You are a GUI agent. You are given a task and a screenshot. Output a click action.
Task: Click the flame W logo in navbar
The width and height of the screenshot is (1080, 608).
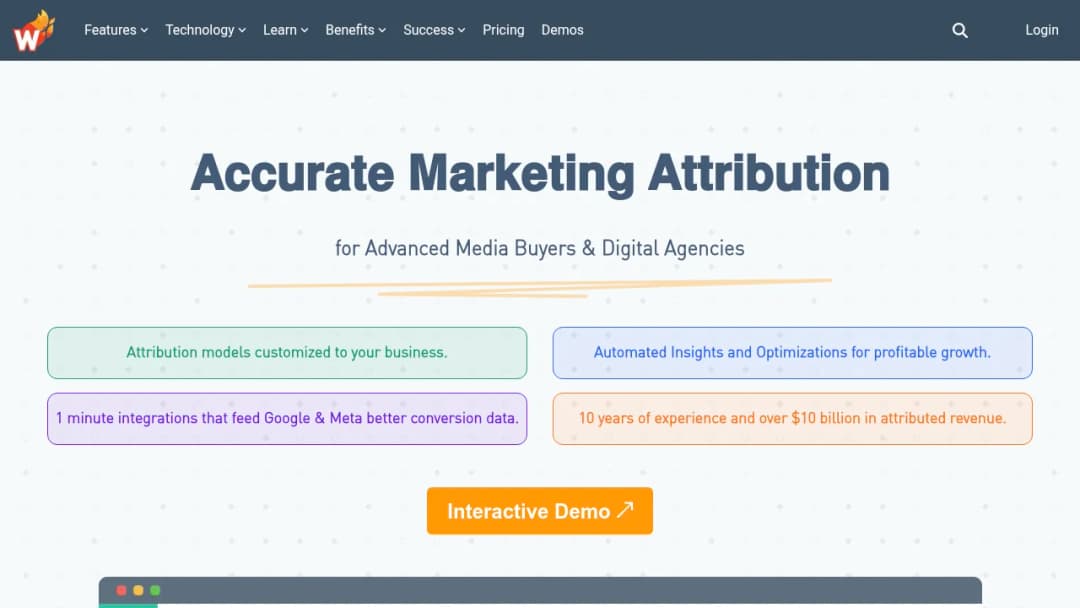34,30
